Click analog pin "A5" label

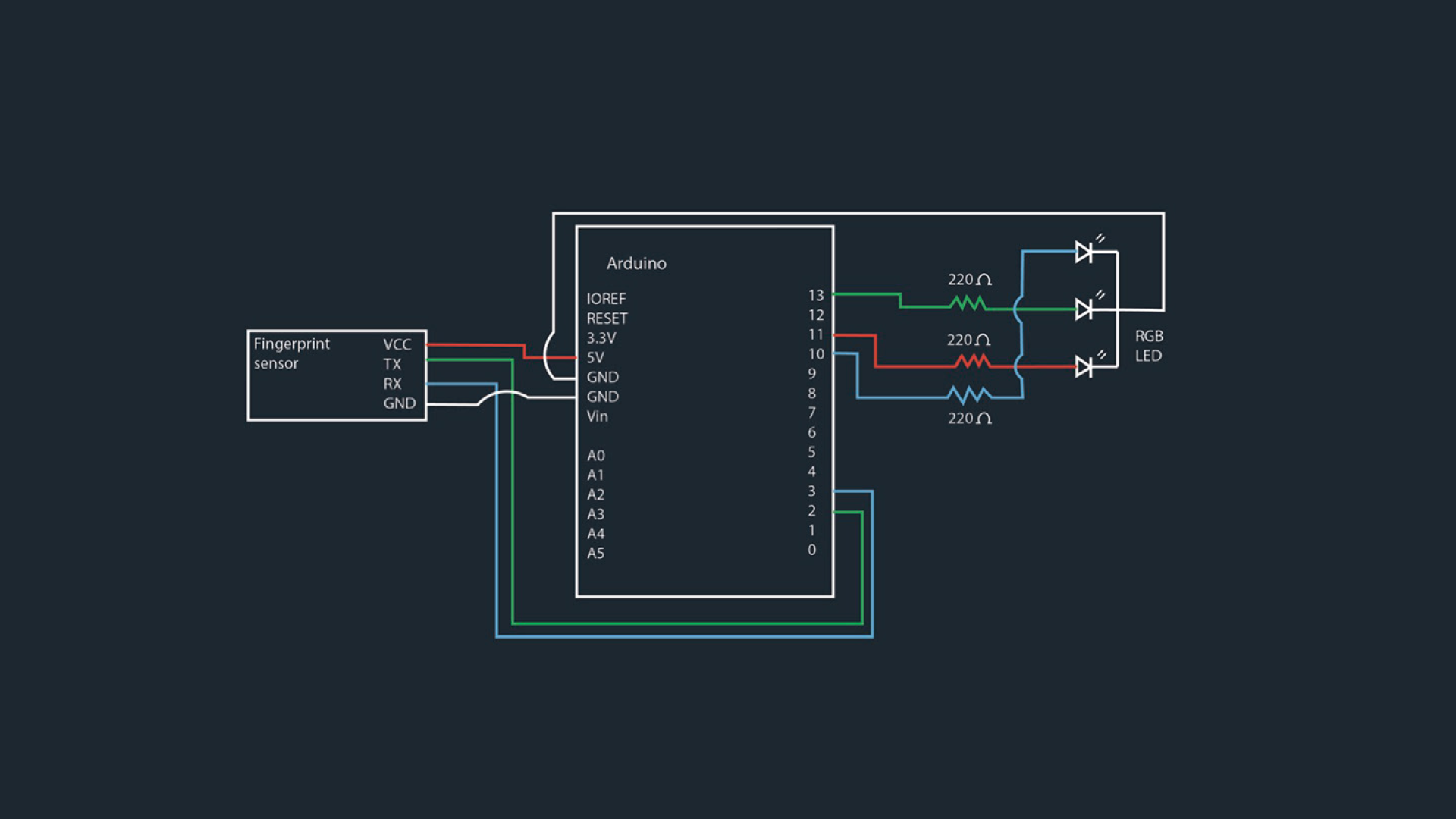pos(595,554)
